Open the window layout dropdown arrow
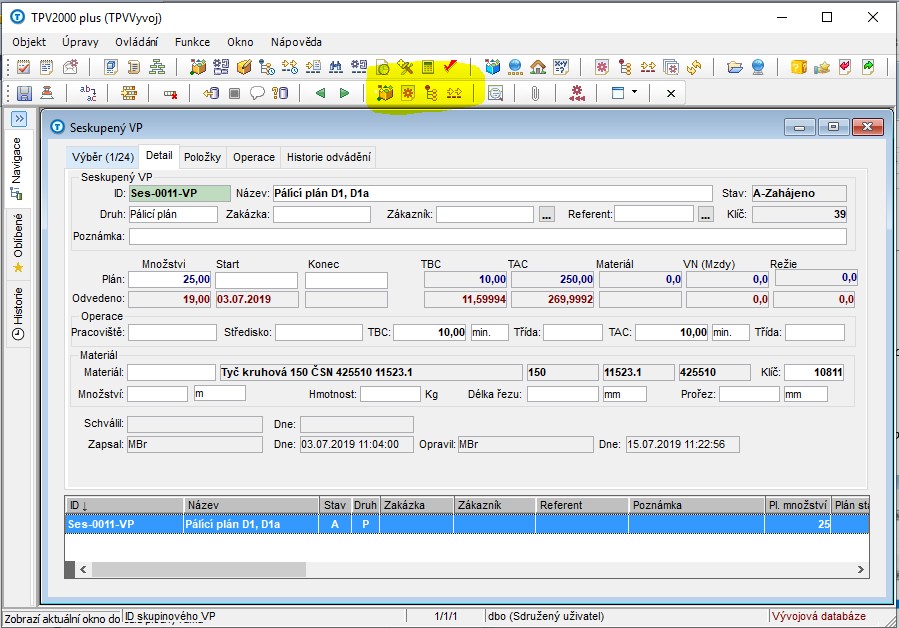 [x=634, y=92]
